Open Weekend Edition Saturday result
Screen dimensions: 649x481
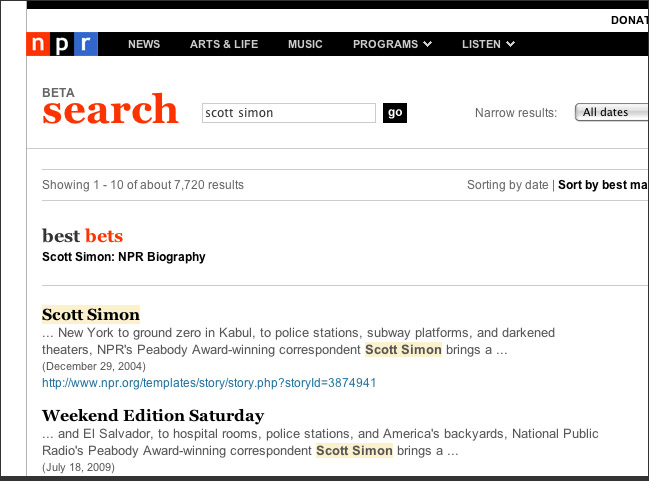[153, 416]
